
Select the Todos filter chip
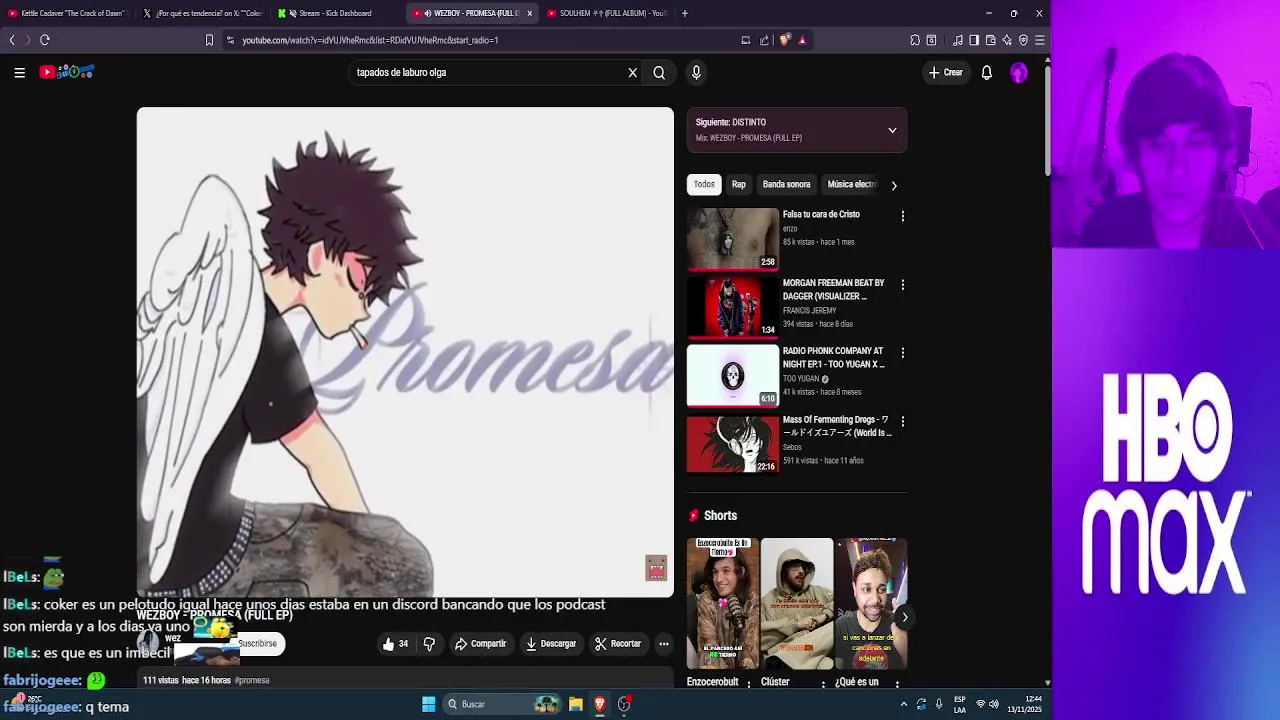click(704, 184)
